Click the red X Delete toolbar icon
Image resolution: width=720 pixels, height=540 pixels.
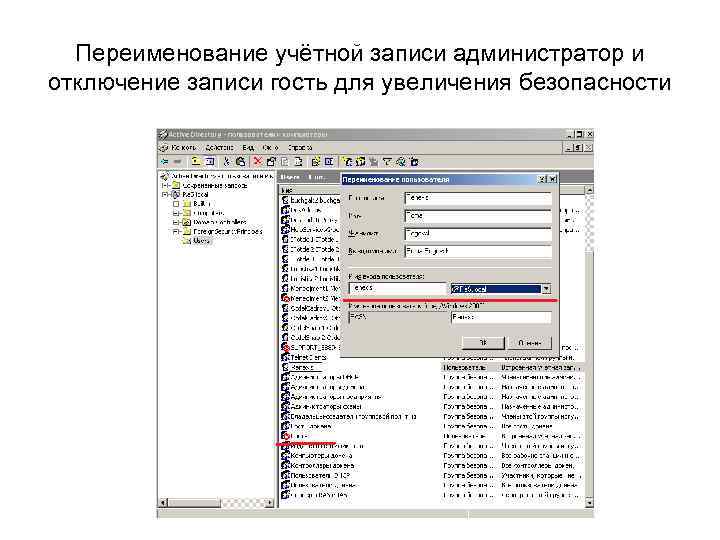coord(258,162)
